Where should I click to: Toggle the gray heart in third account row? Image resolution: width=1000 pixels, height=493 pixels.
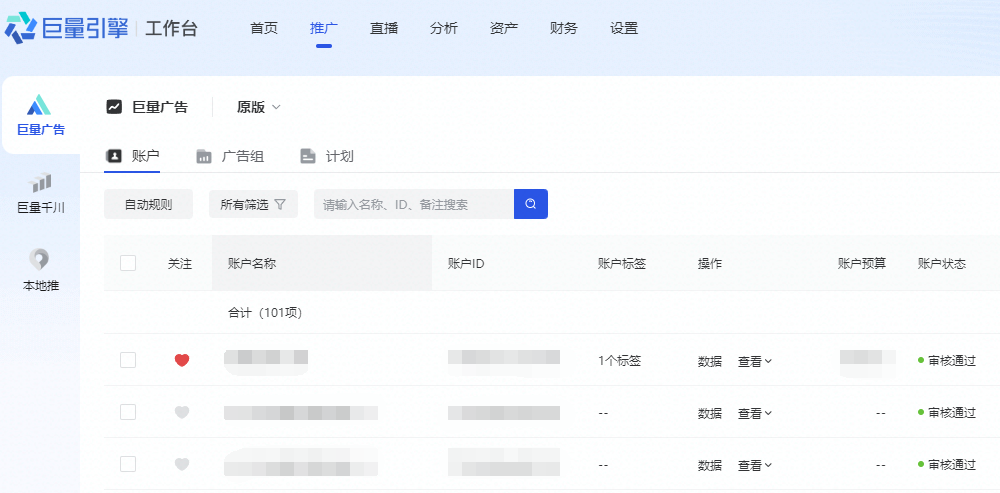click(182, 464)
